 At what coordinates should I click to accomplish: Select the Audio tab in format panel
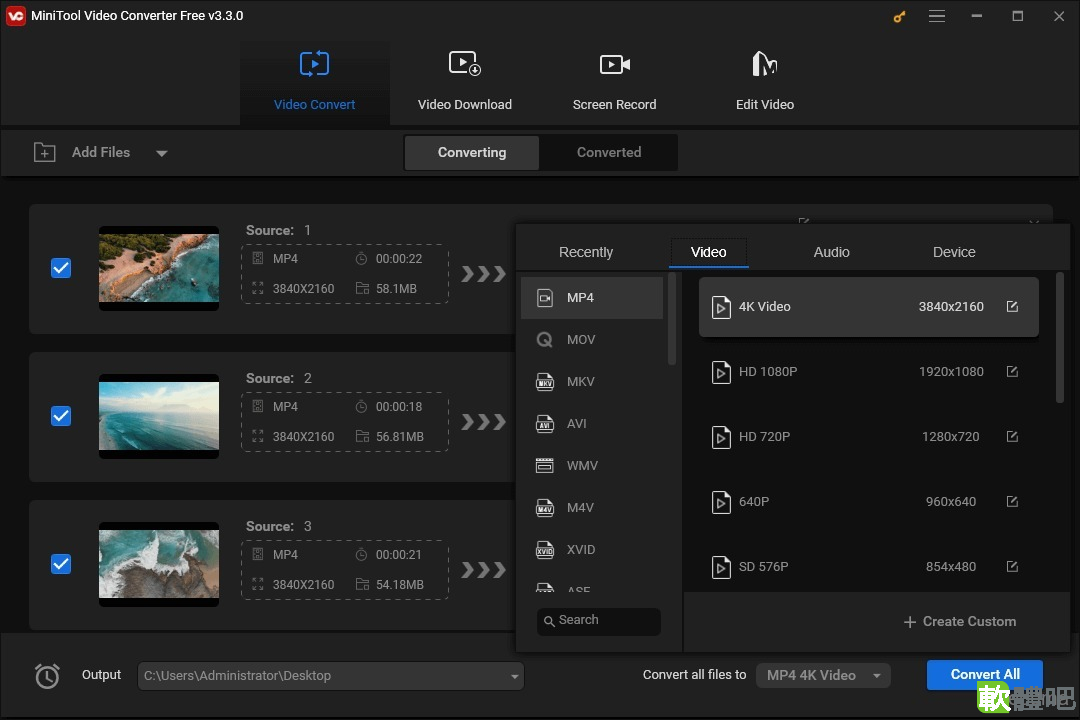[831, 252]
